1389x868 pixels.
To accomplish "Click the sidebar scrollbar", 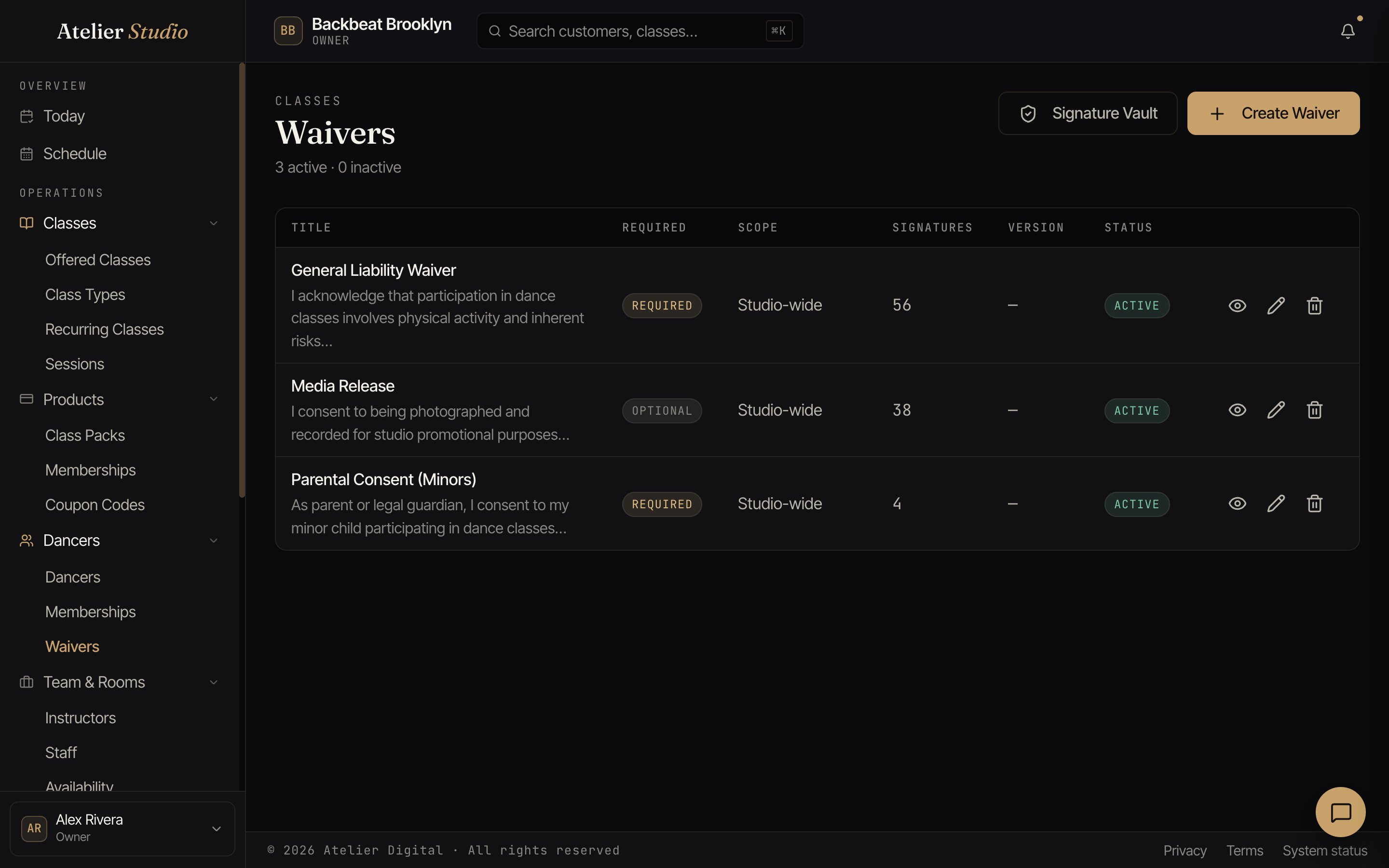I will [x=242, y=280].
